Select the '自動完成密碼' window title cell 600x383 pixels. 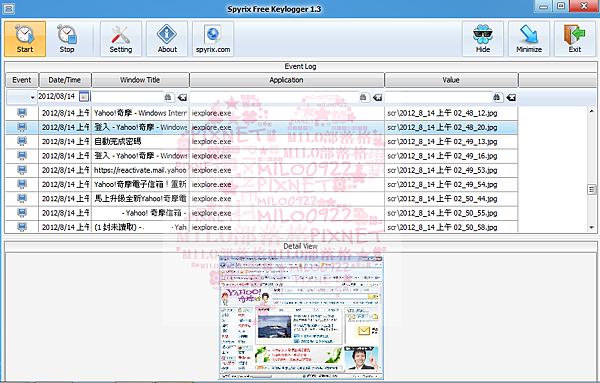click(140, 142)
